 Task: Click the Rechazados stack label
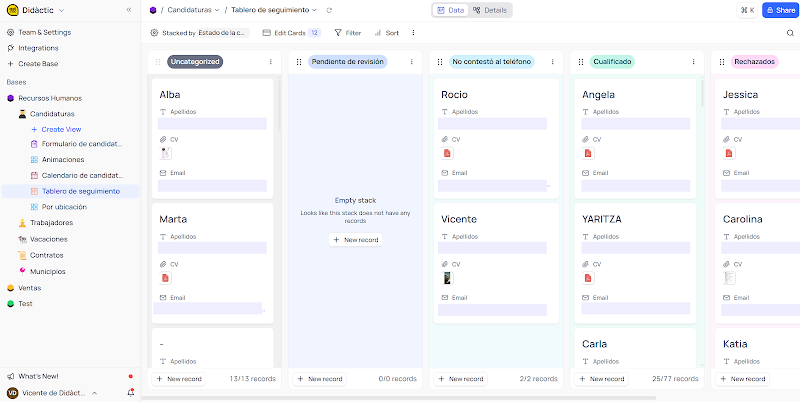tap(755, 62)
